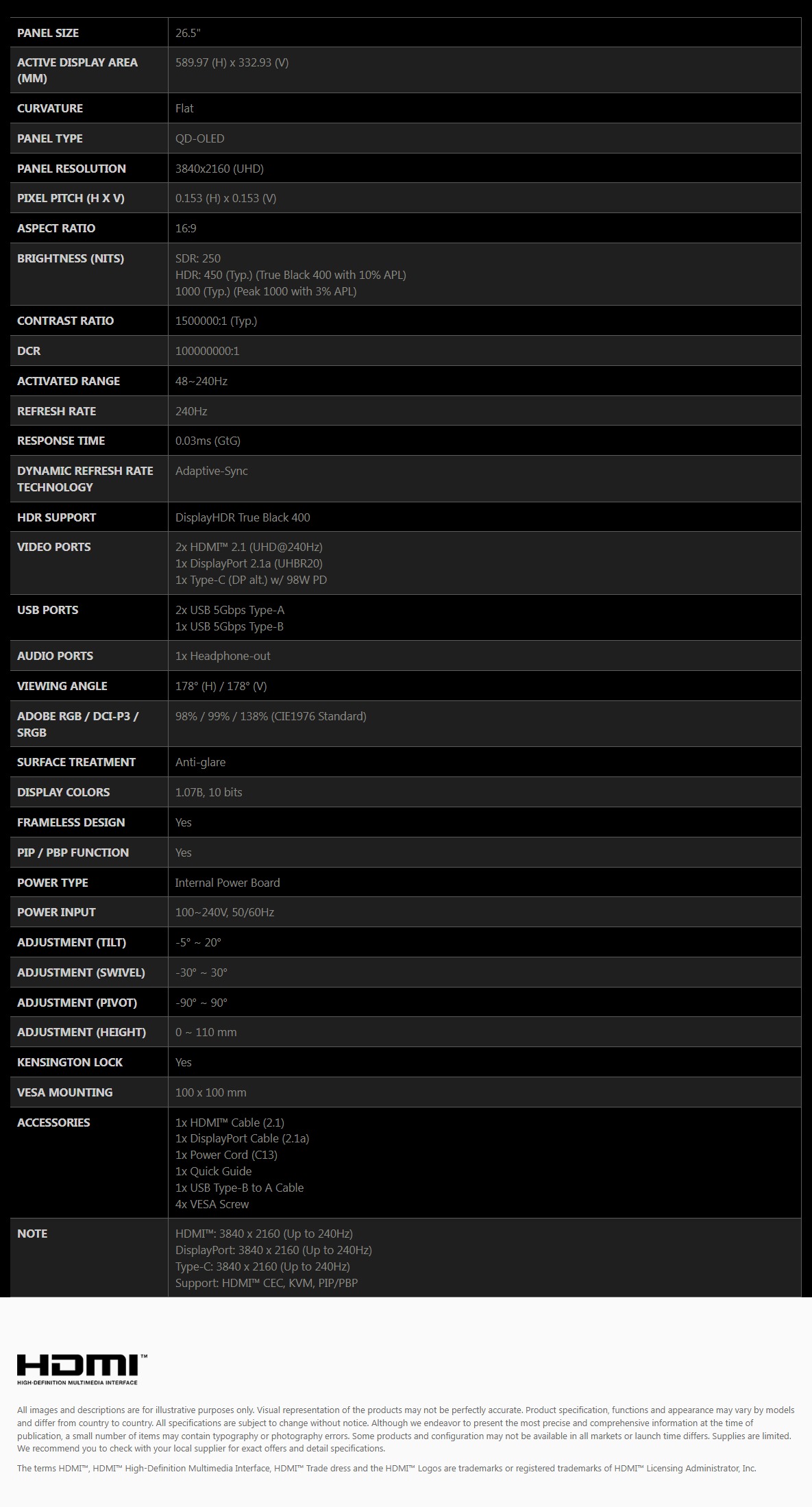Click 1x DisplayPort 2.1a (UHBR20) line
Viewport: 812px width, 1507px height.
pyautogui.click(x=249, y=563)
